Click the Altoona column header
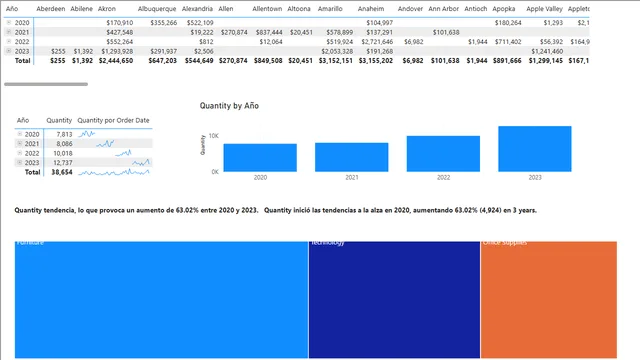640x360 pixels. (299, 9)
